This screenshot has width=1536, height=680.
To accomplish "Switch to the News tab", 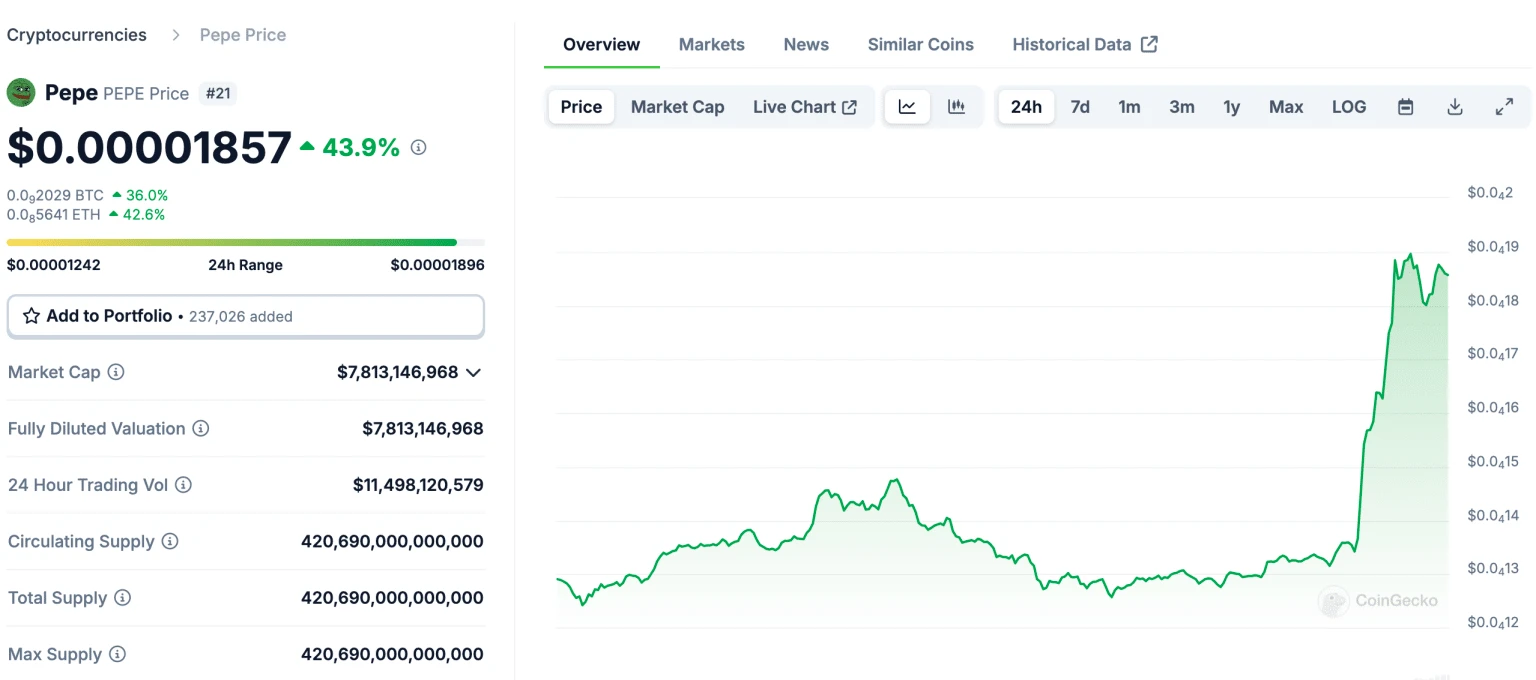I will pos(806,44).
